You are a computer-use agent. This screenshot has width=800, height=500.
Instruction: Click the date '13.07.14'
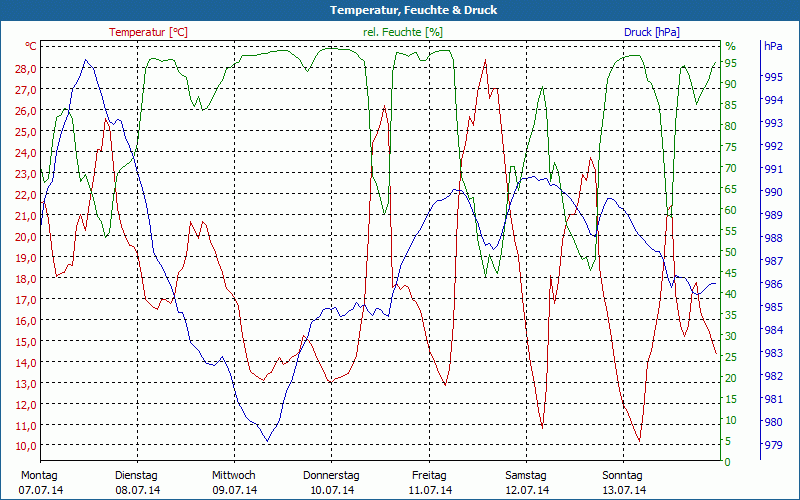coord(623,490)
